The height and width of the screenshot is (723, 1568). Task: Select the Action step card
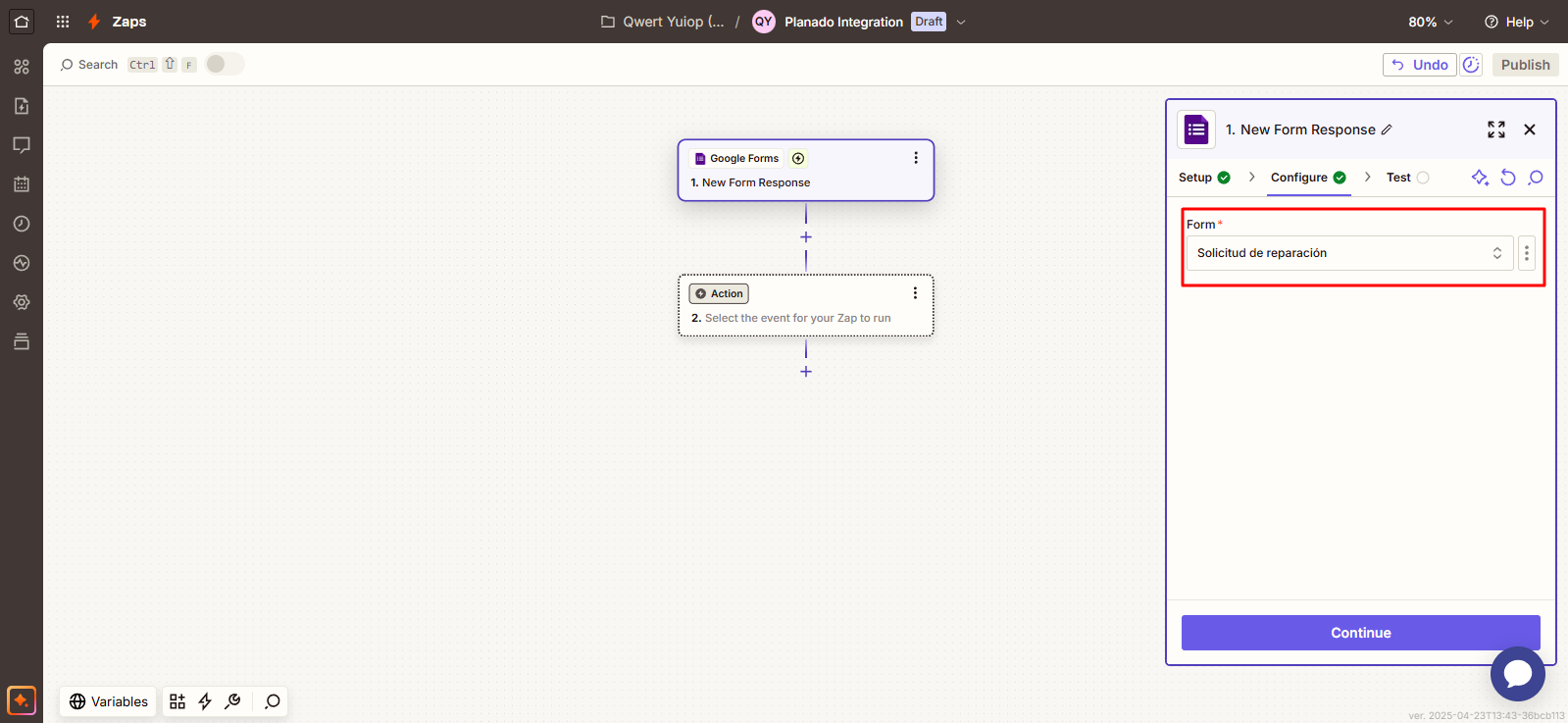[806, 305]
